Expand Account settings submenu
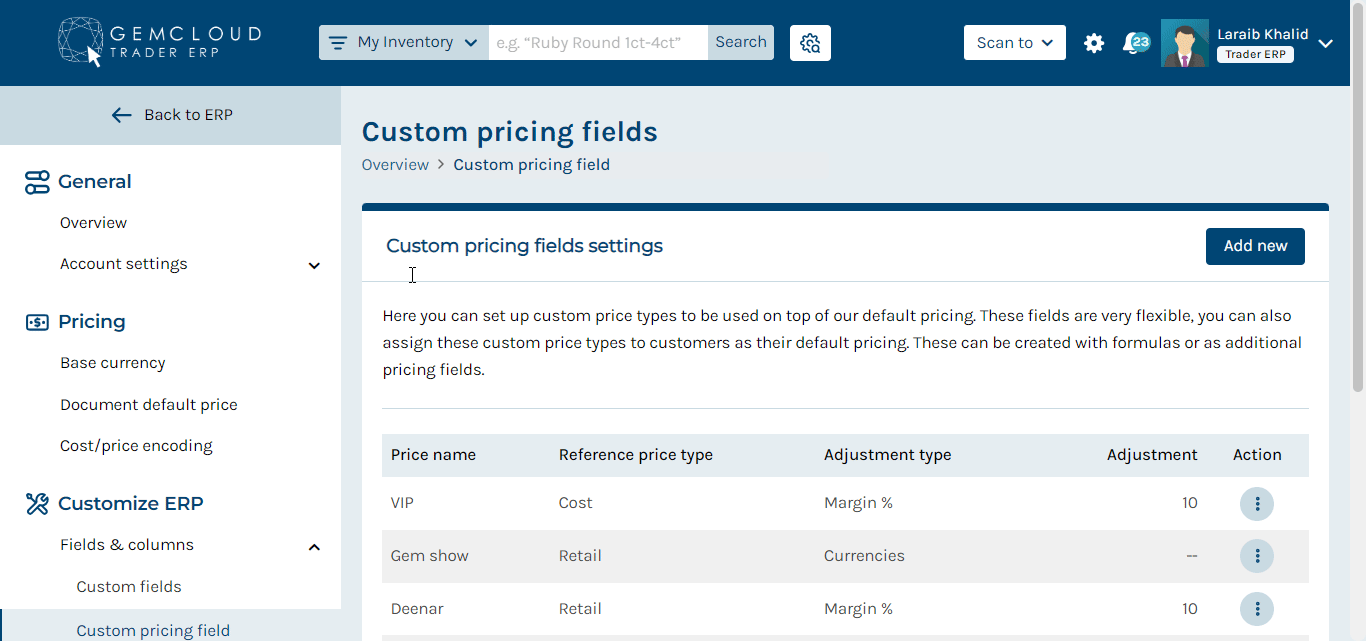1366x641 pixels. 314,265
